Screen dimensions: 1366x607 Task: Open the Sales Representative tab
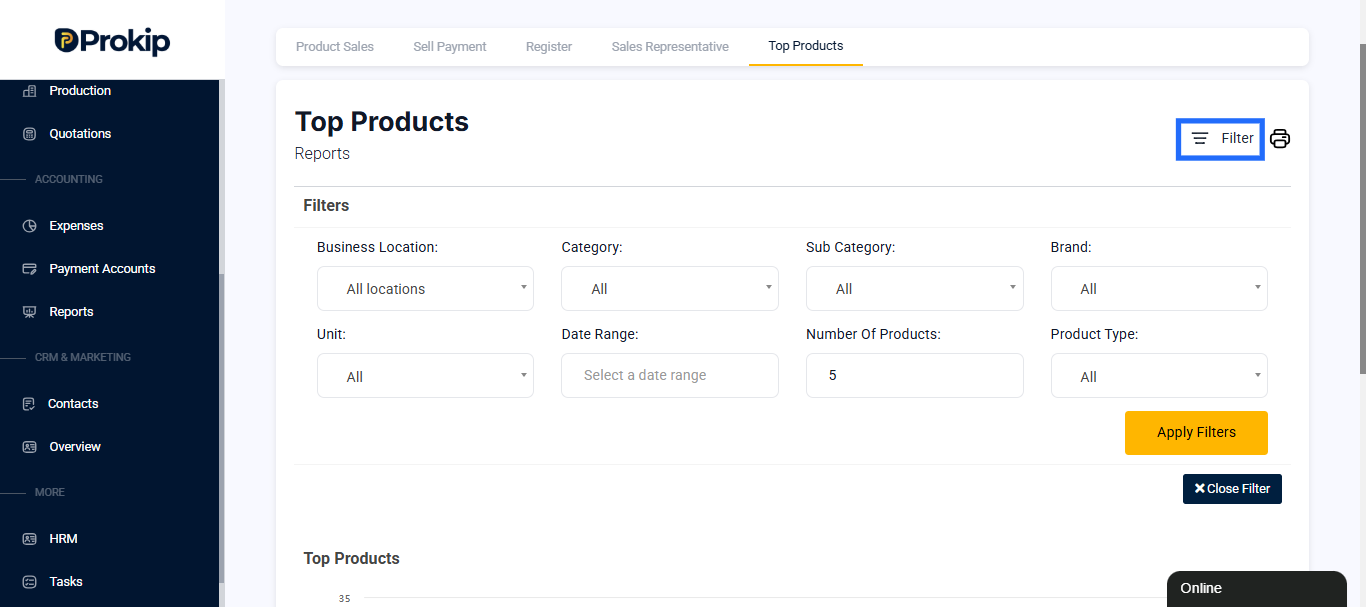click(x=670, y=47)
